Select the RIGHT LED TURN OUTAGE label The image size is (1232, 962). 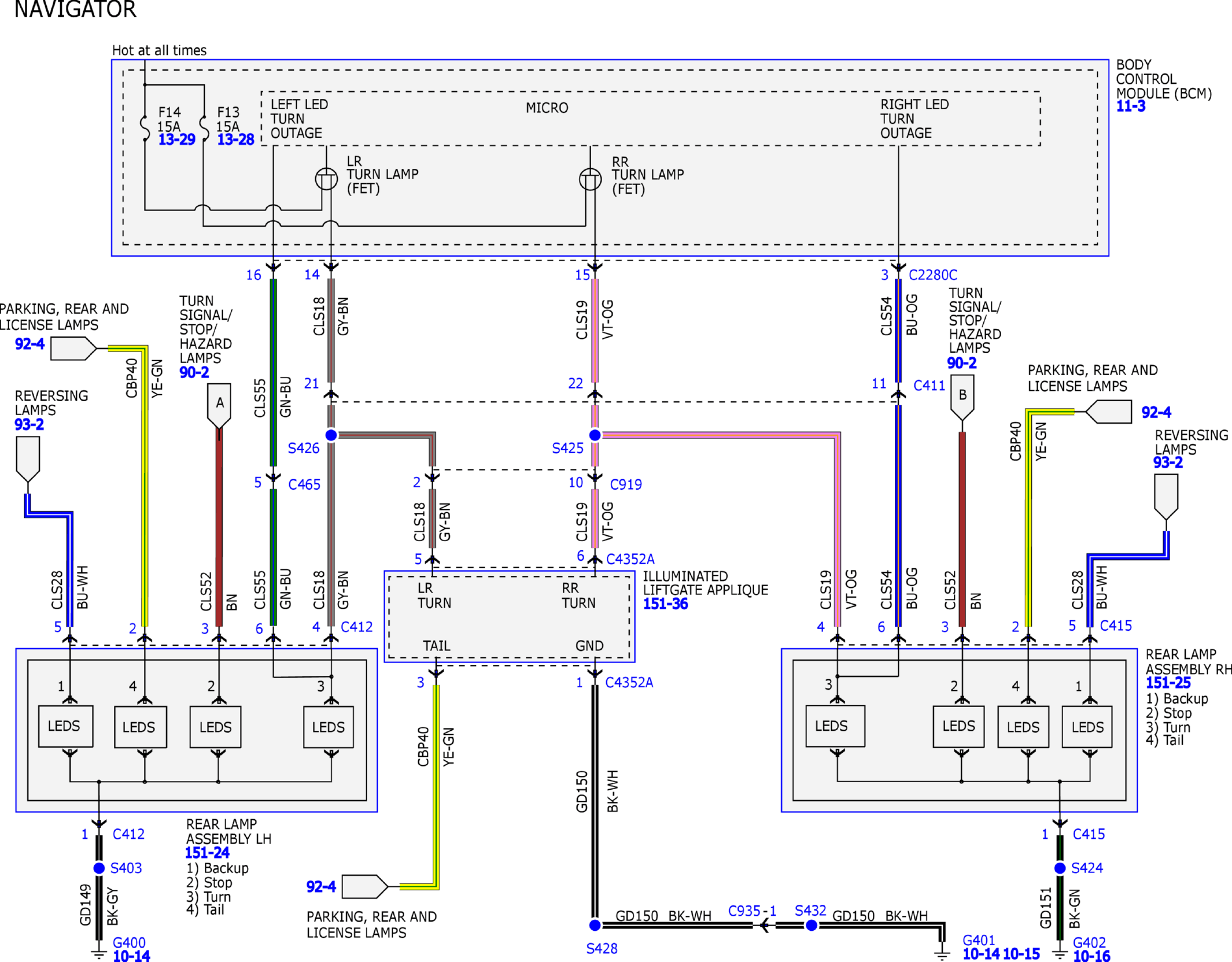click(914, 119)
